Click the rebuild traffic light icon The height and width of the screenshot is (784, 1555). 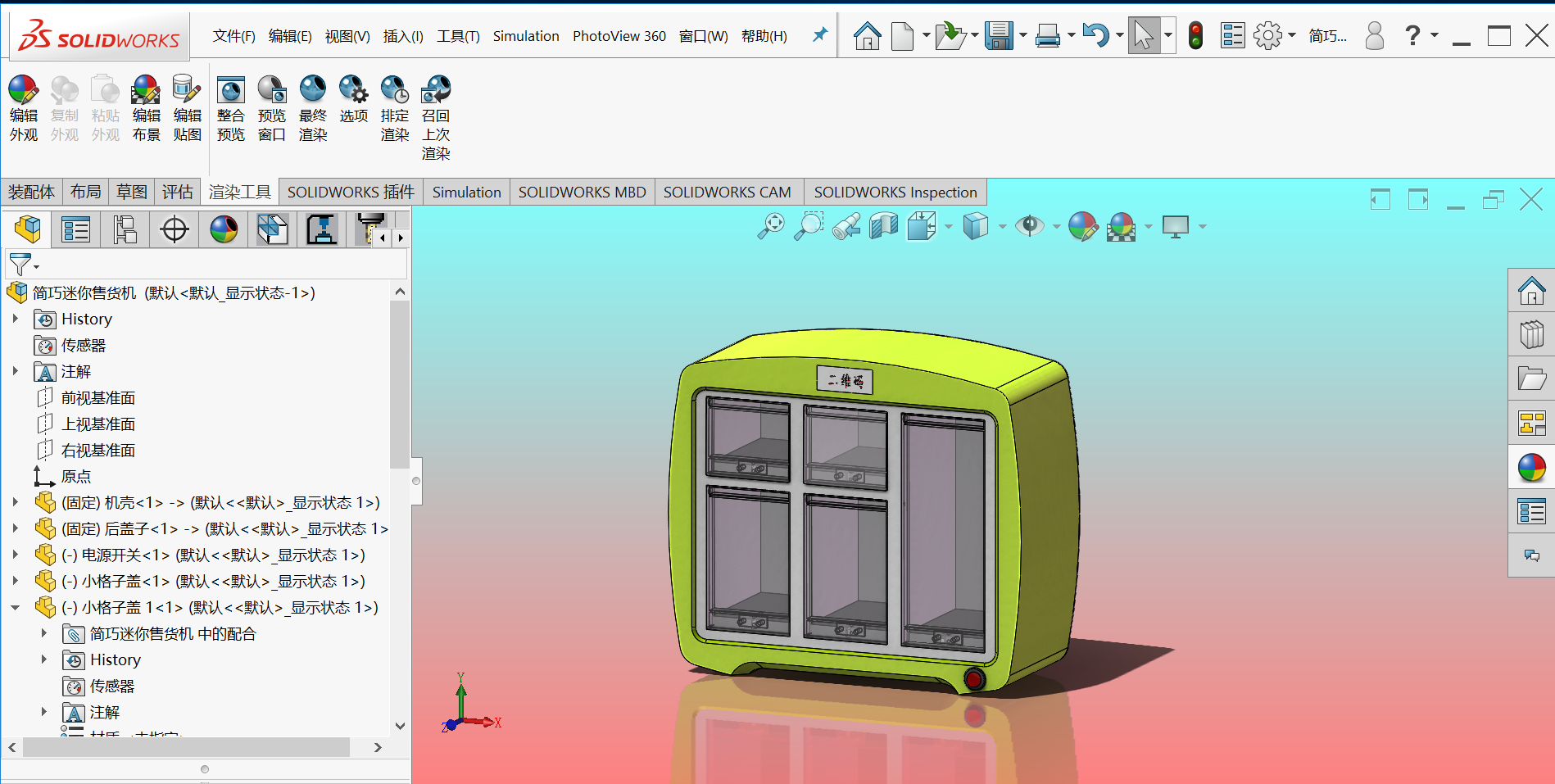click(x=1195, y=35)
